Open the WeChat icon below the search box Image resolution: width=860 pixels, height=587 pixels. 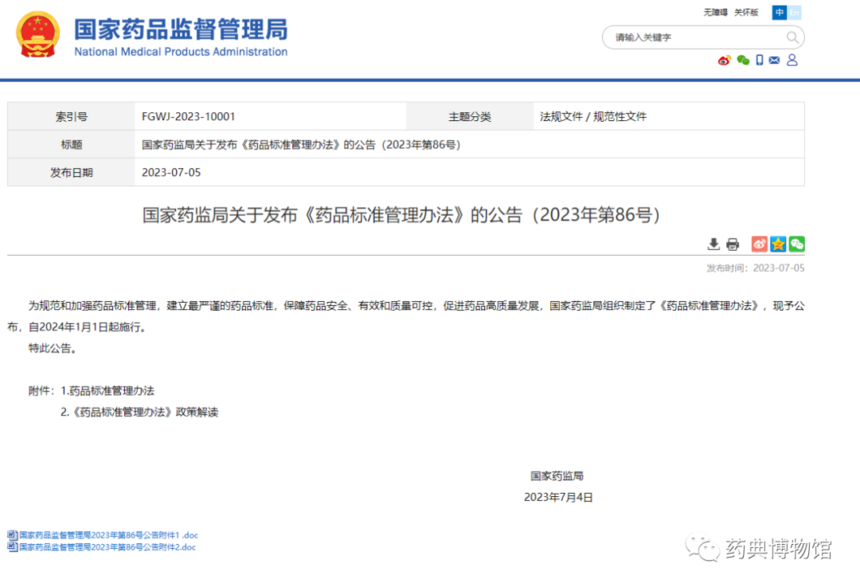pos(743,60)
